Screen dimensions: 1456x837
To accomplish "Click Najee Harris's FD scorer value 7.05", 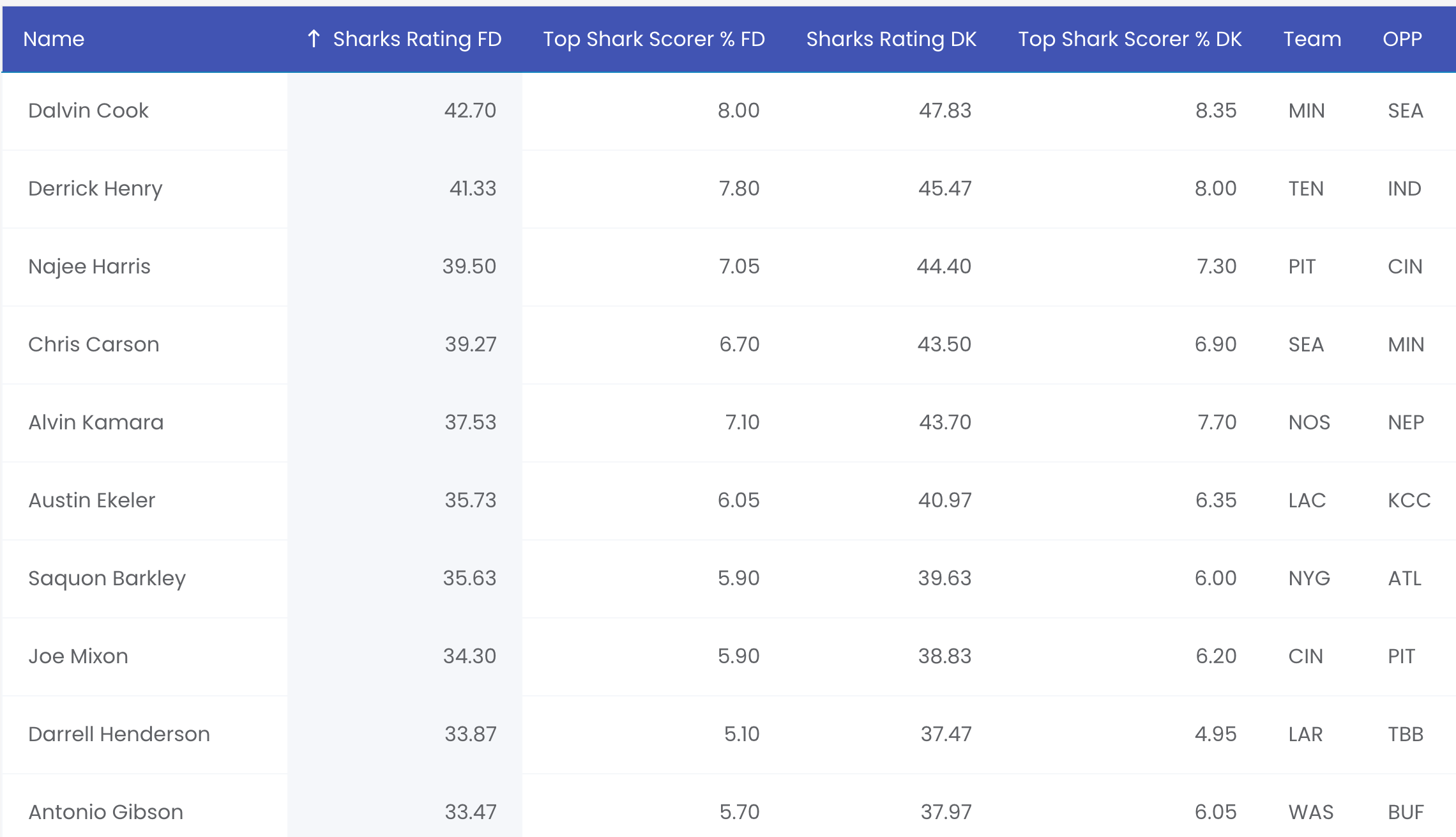I will point(739,266).
